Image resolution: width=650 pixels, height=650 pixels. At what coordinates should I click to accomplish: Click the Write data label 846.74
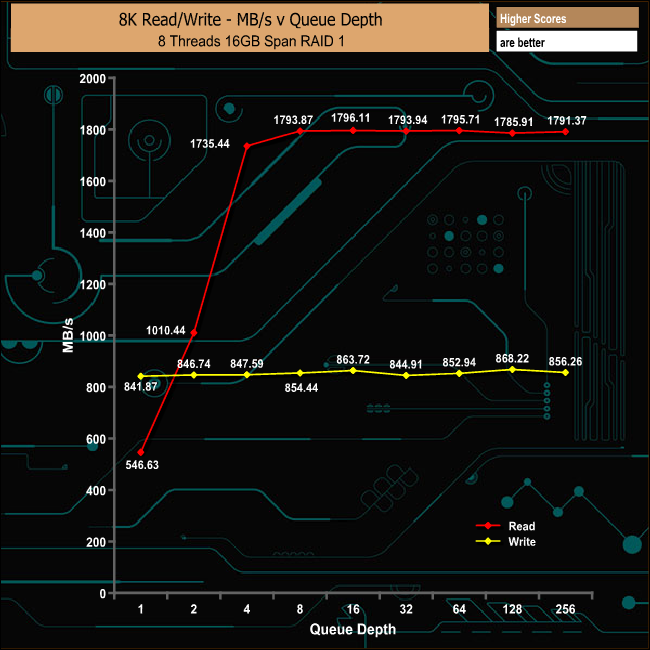click(x=194, y=364)
